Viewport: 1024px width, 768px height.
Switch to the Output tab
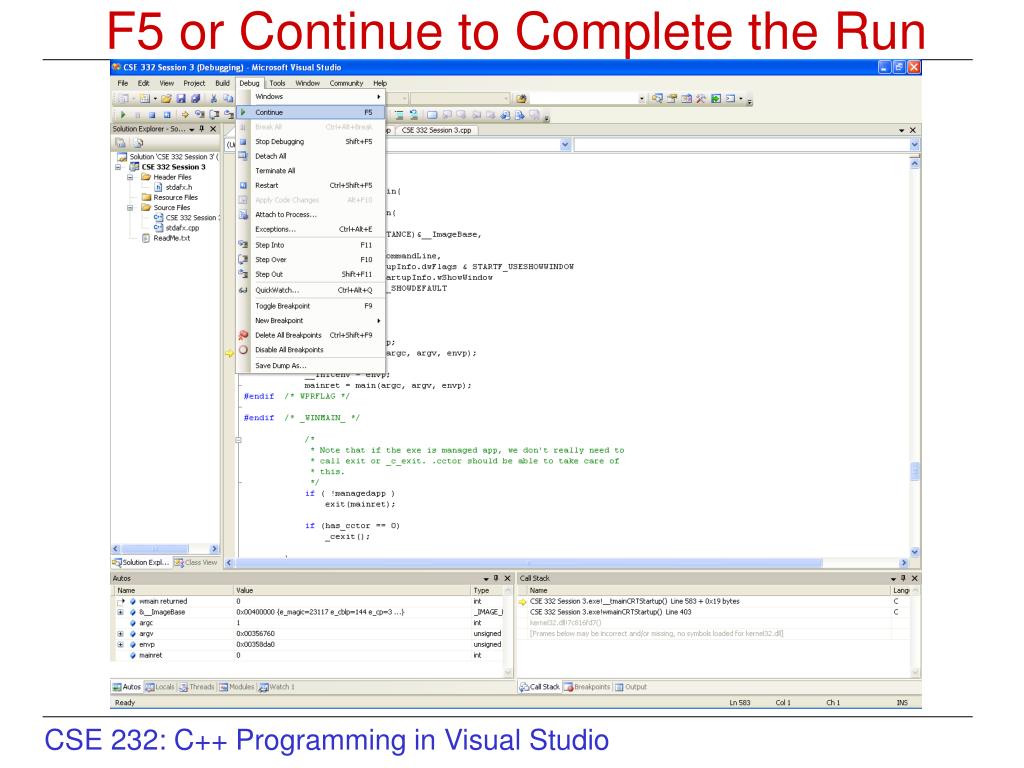coord(630,687)
